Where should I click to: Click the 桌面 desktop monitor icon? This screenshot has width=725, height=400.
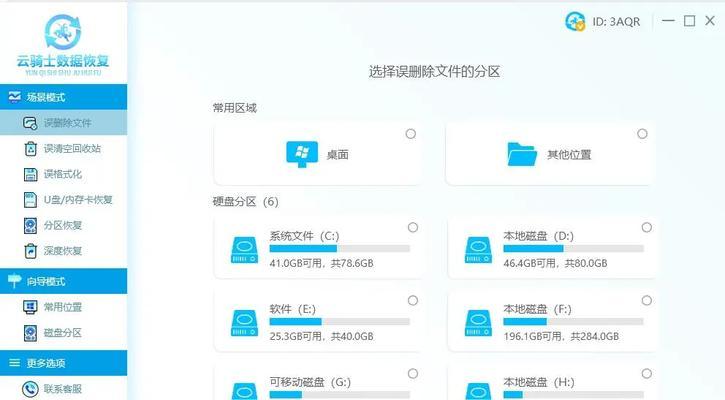[302, 154]
